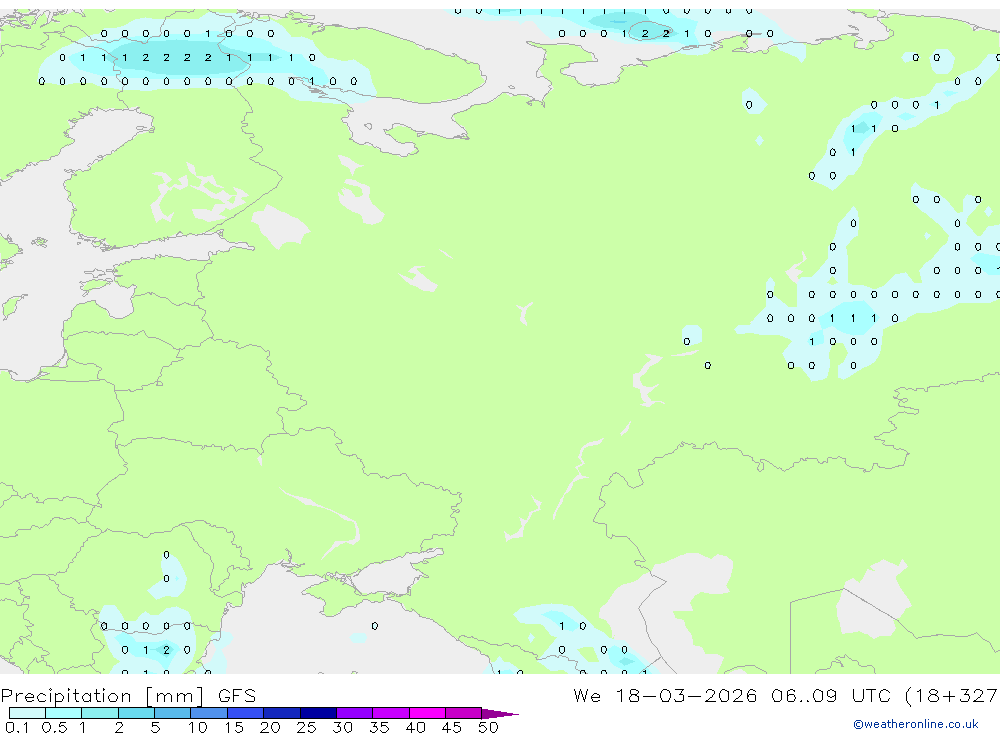Pick the 10–15 mm legend swatch

point(209,713)
